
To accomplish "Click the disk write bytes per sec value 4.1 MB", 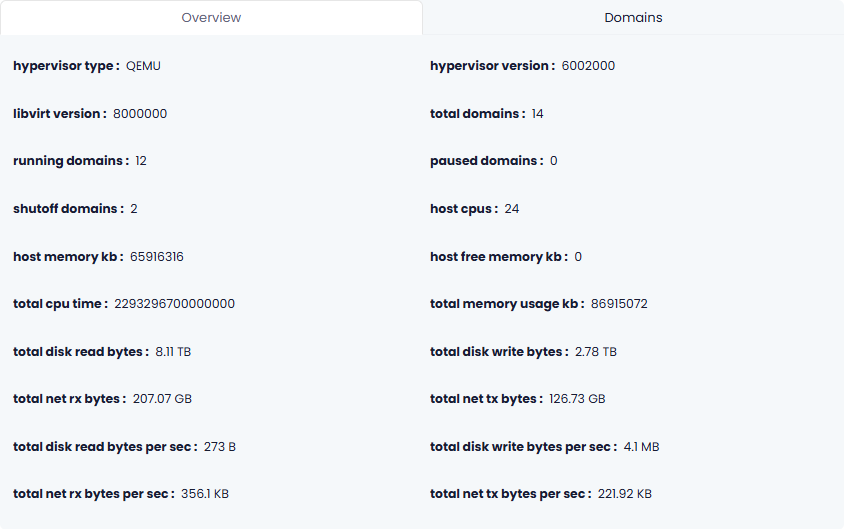I will coord(641,447).
